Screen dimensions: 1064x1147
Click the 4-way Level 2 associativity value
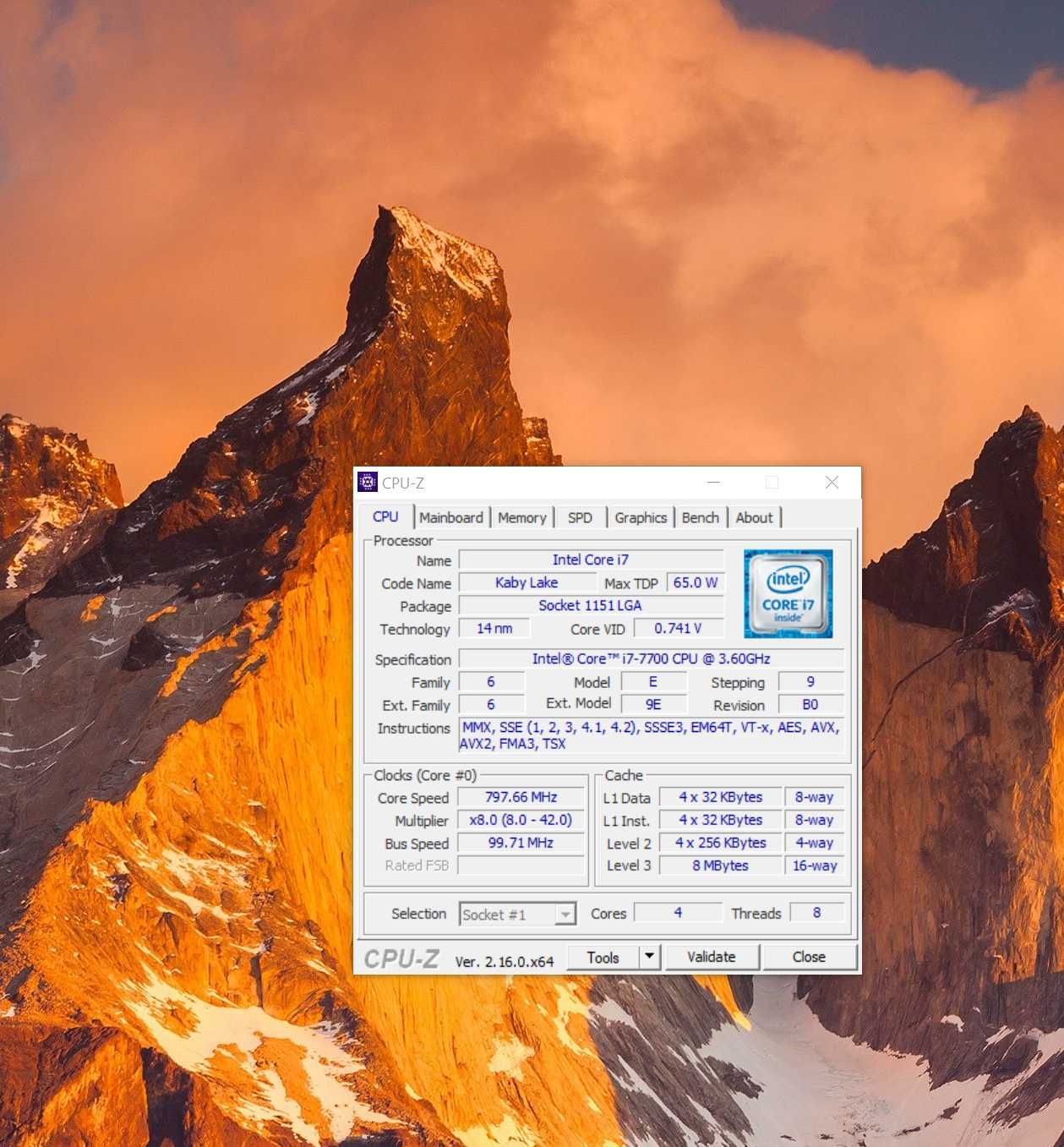coord(815,843)
